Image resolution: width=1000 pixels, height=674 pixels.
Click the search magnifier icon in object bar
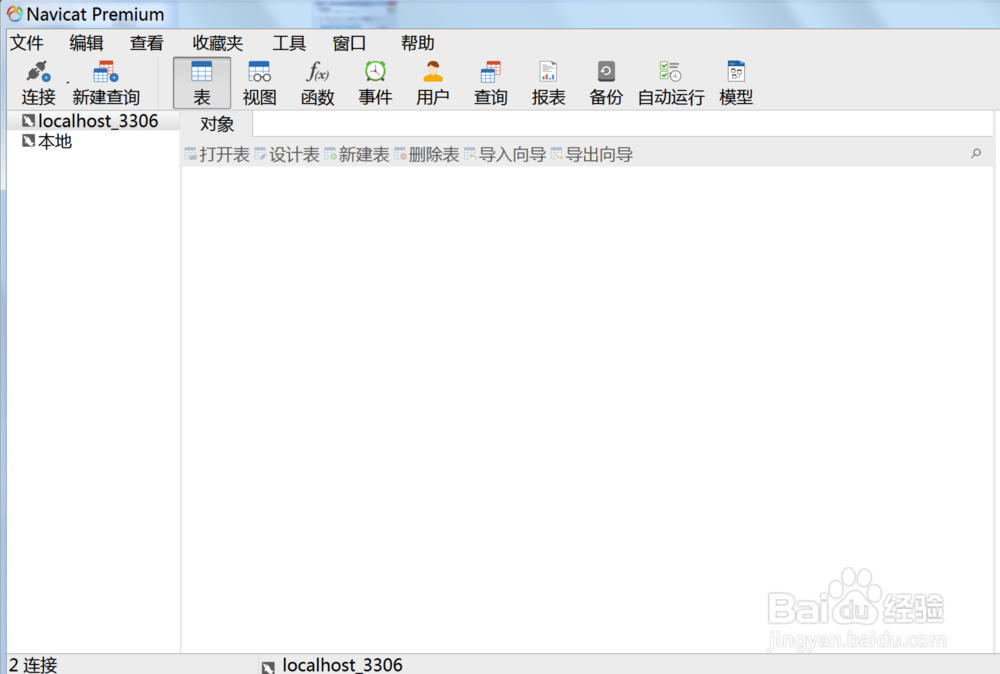point(976,154)
